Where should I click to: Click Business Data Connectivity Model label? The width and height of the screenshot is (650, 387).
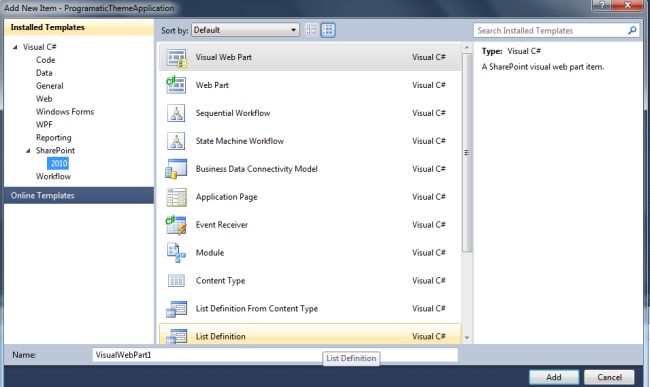coord(257,169)
